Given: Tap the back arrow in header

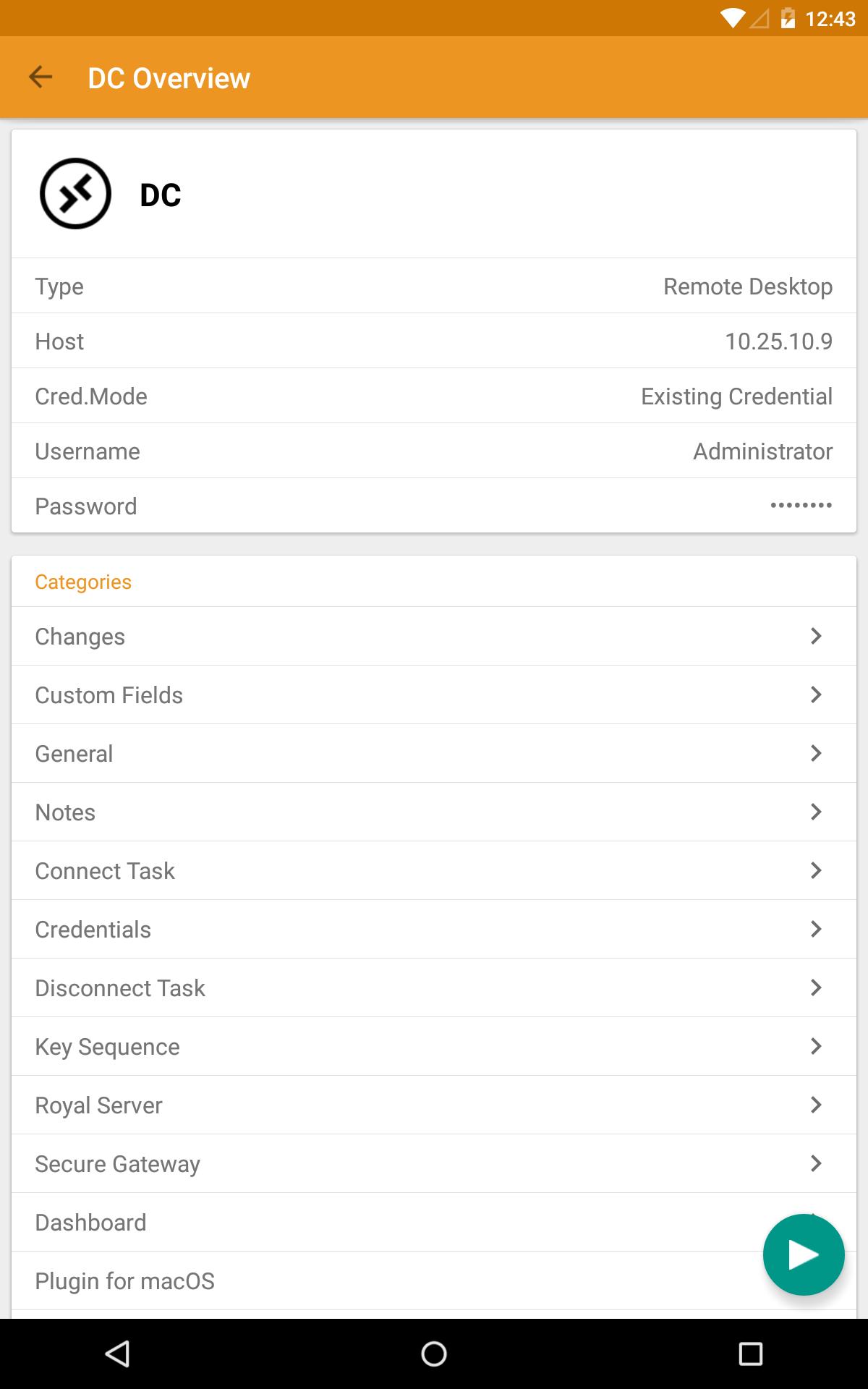Looking at the screenshot, I should (41, 77).
